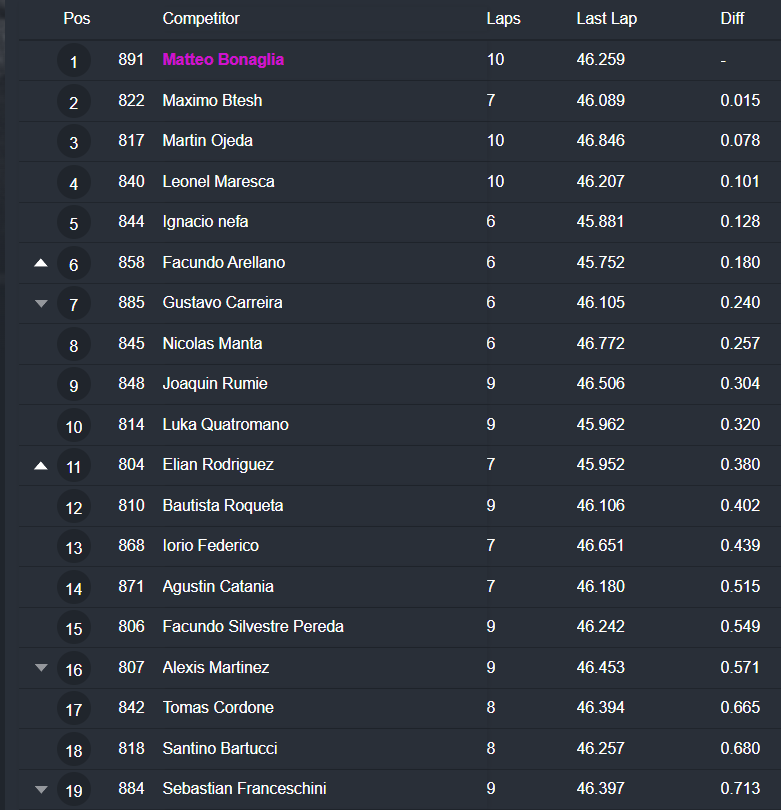Click the position 10 circle badge

tap(74, 427)
